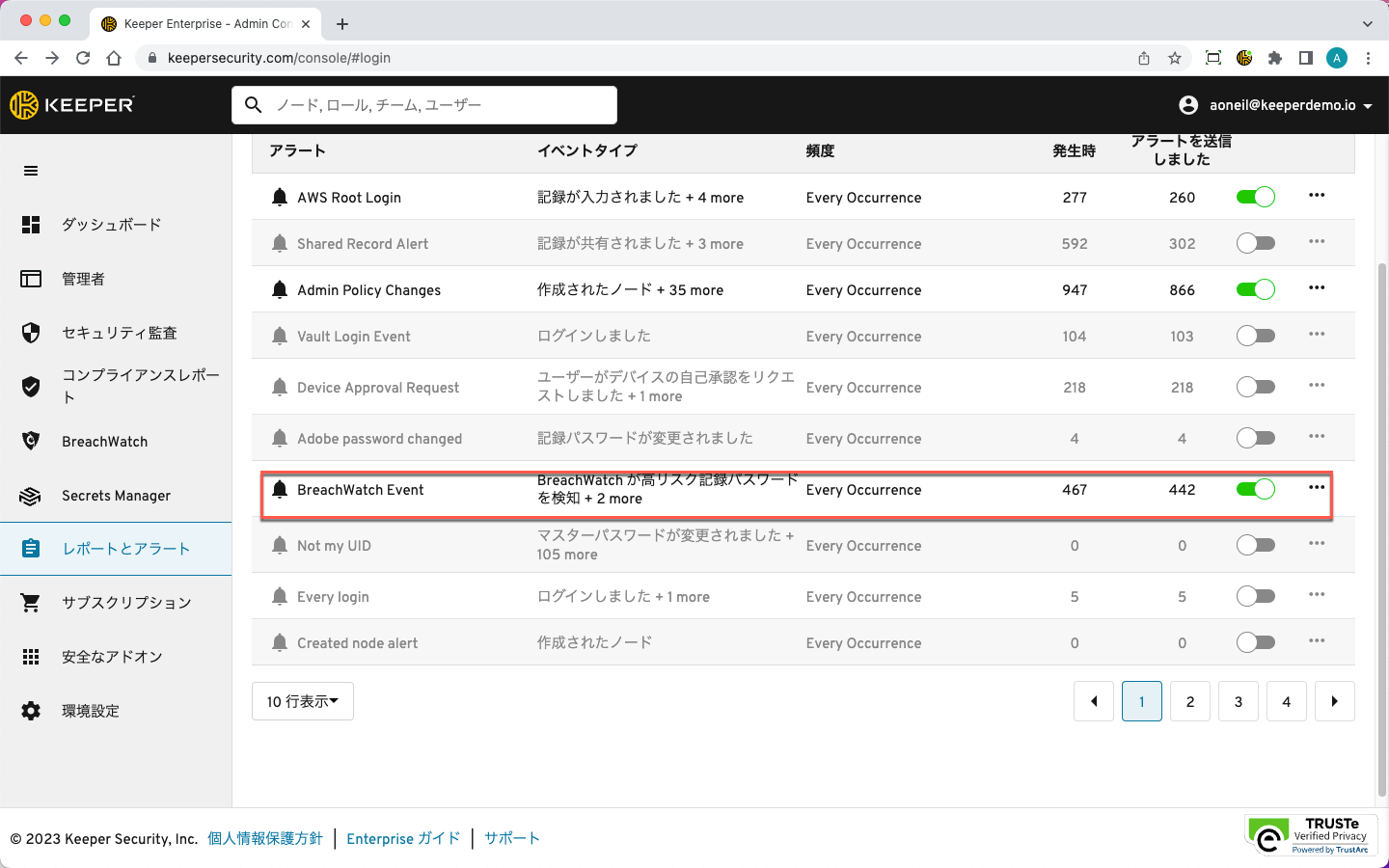Screen dimensions: 1389x868
Task: Select セキュリティ監査 in sidebar
Action: [119, 333]
